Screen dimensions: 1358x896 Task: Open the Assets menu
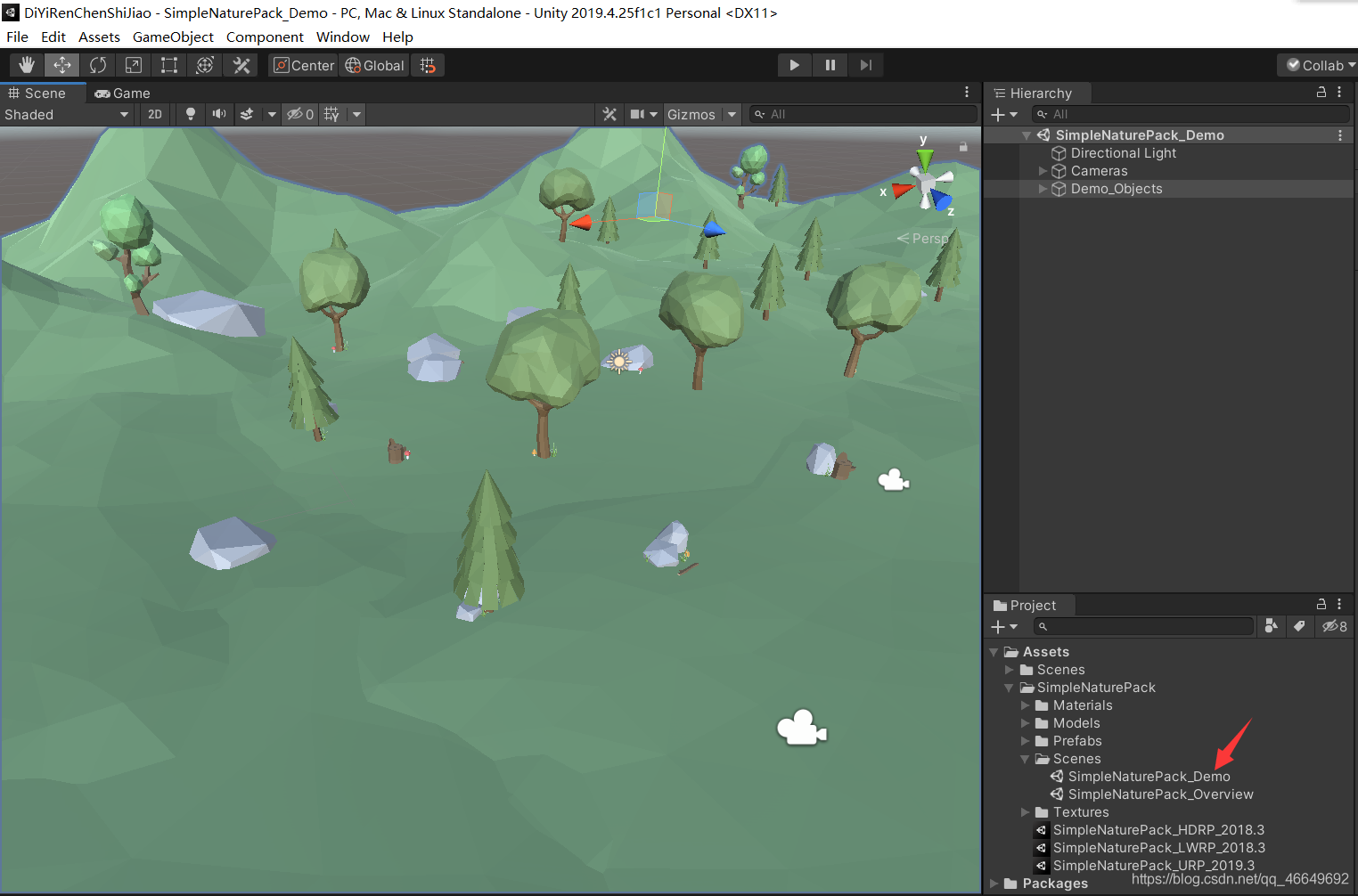click(x=99, y=37)
